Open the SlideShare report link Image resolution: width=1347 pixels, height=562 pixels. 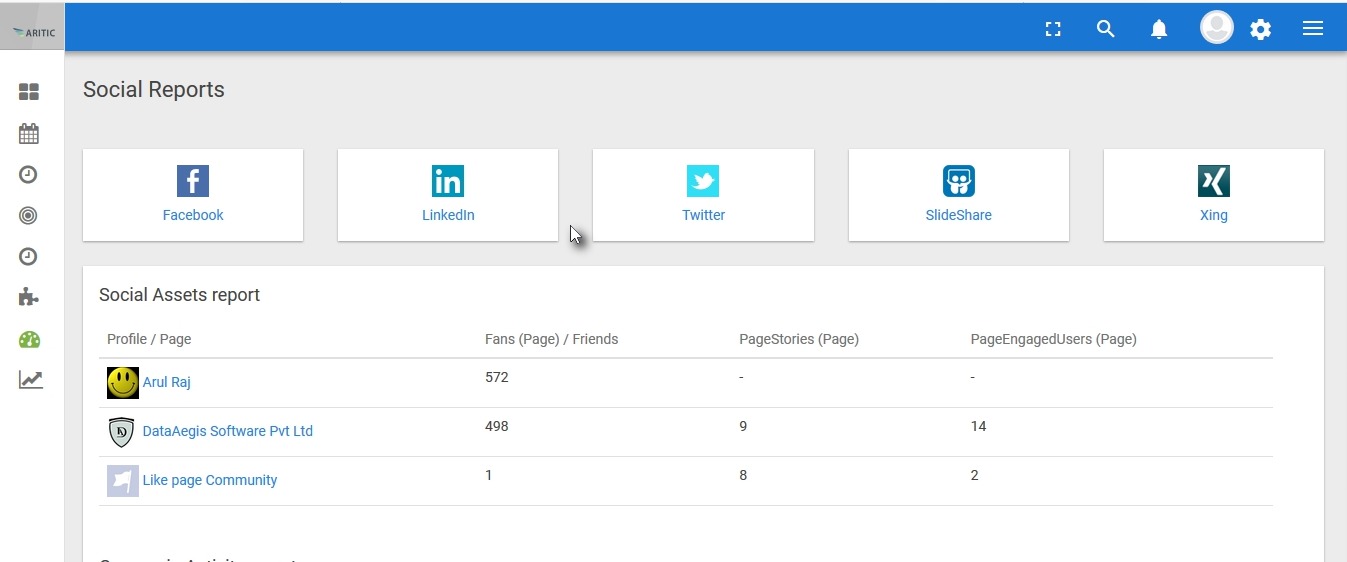[x=959, y=215]
